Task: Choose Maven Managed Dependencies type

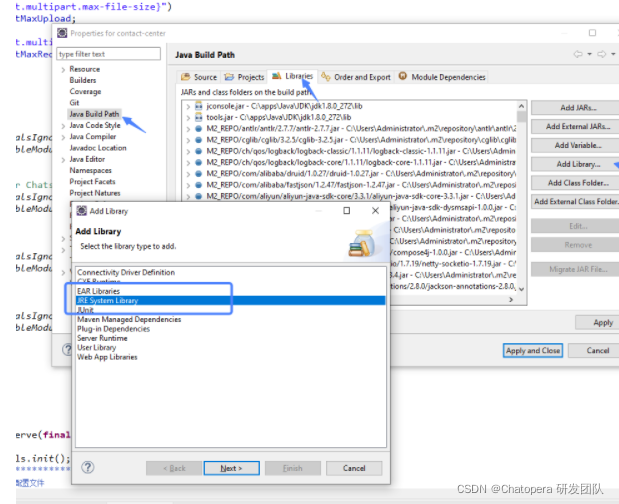Action: point(129,319)
